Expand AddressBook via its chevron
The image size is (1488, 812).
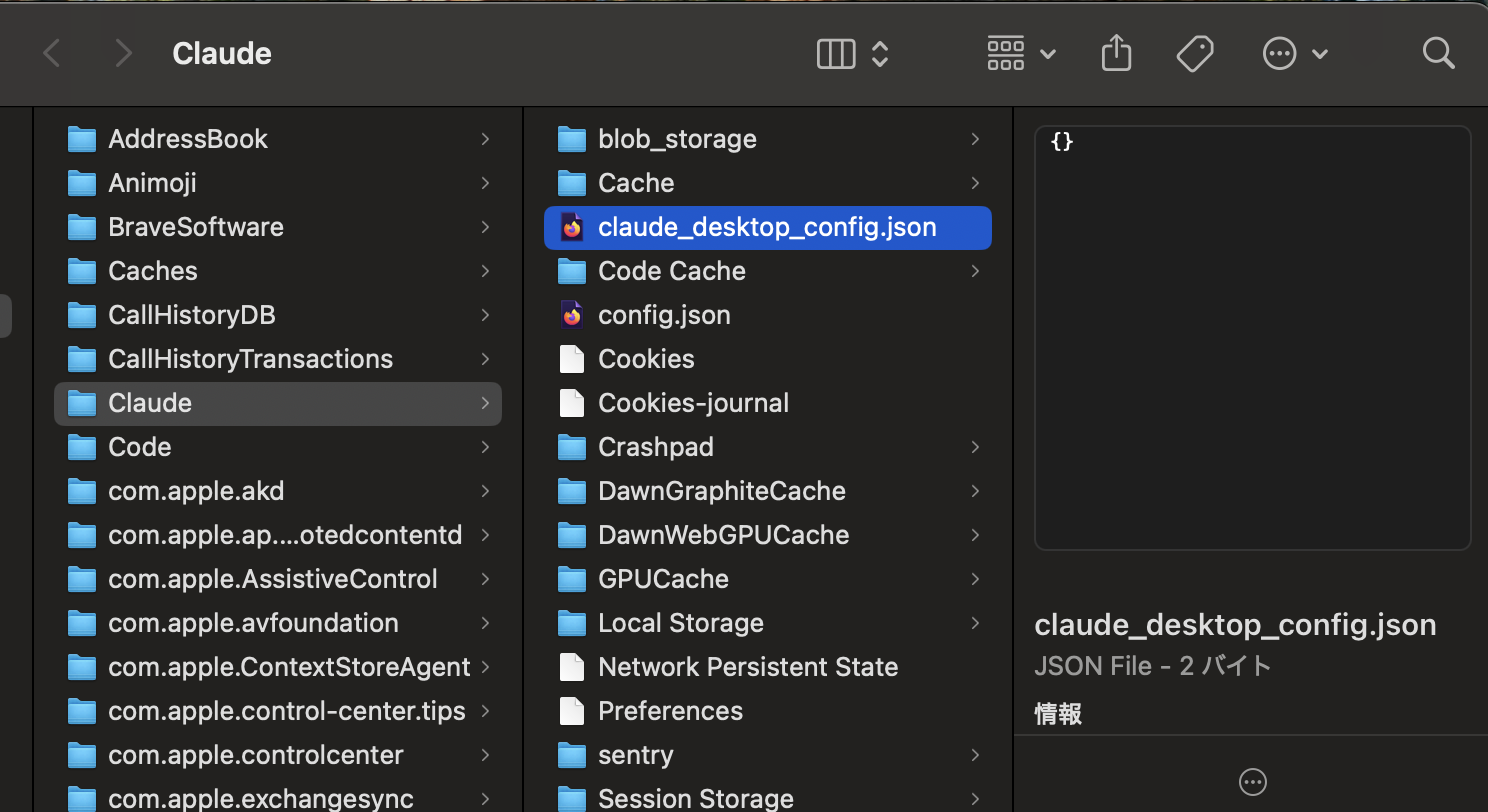point(485,139)
